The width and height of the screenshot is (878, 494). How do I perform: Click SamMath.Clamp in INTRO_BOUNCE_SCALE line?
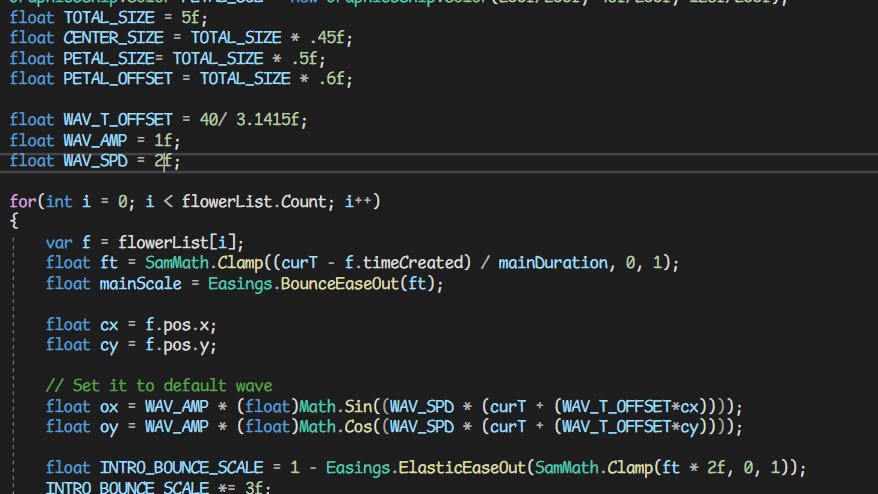[x=594, y=468]
